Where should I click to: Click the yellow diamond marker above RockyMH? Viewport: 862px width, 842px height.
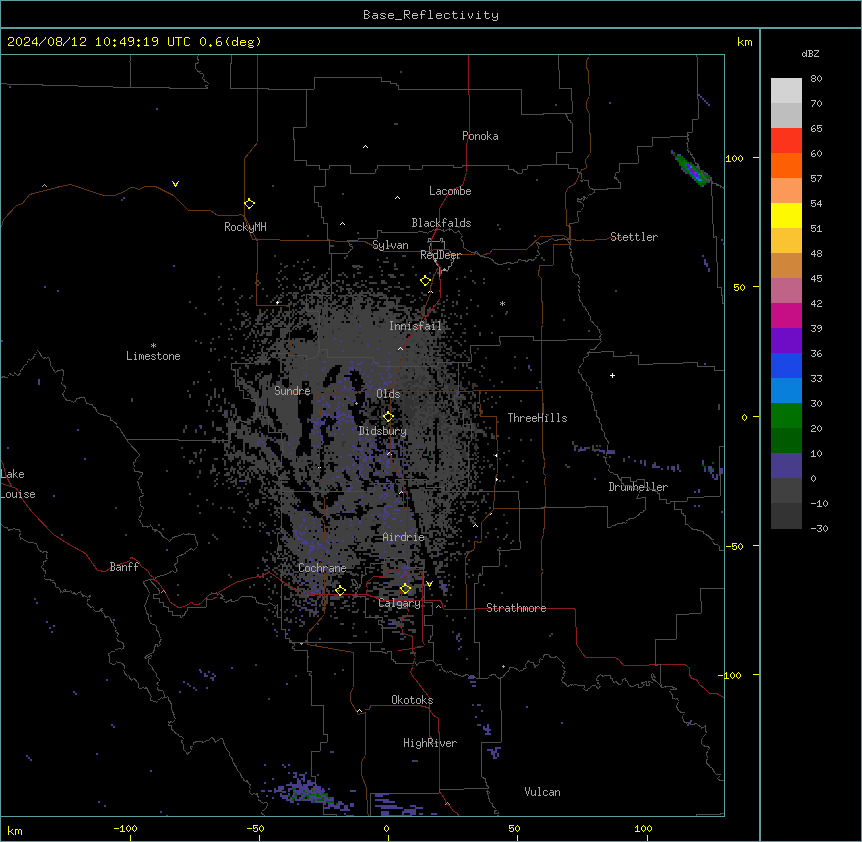[x=249, y=204]
